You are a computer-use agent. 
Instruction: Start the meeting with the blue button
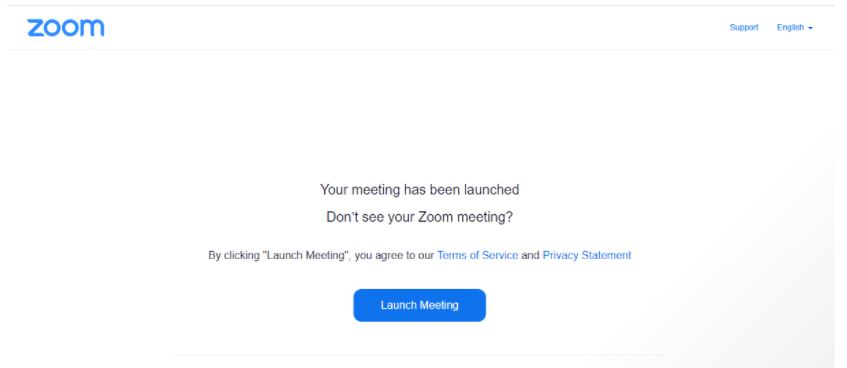pos(420,305)
